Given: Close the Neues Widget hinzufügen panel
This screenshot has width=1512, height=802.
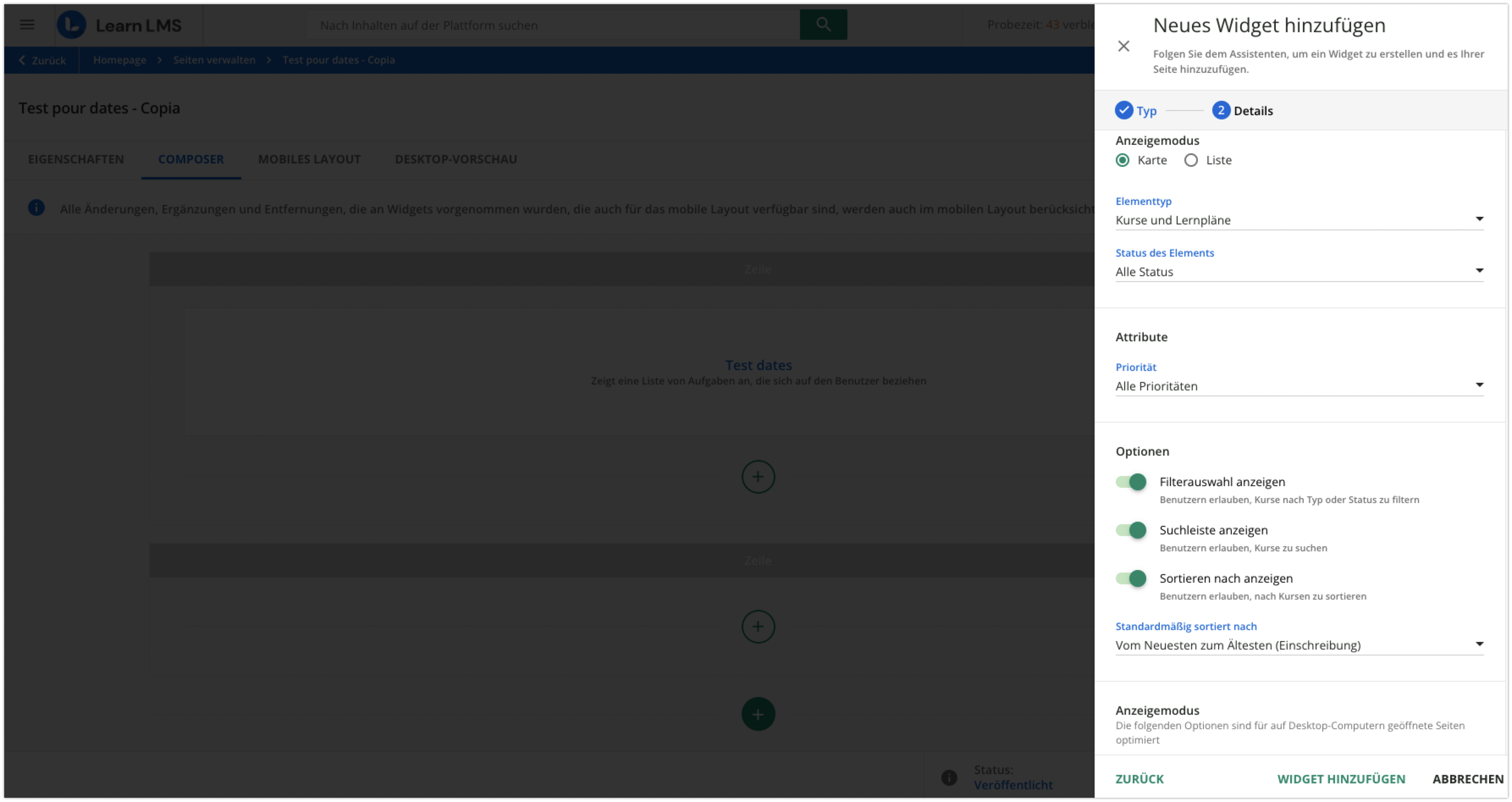Looking at the screenshot, I should click(x=1123, y=46).
